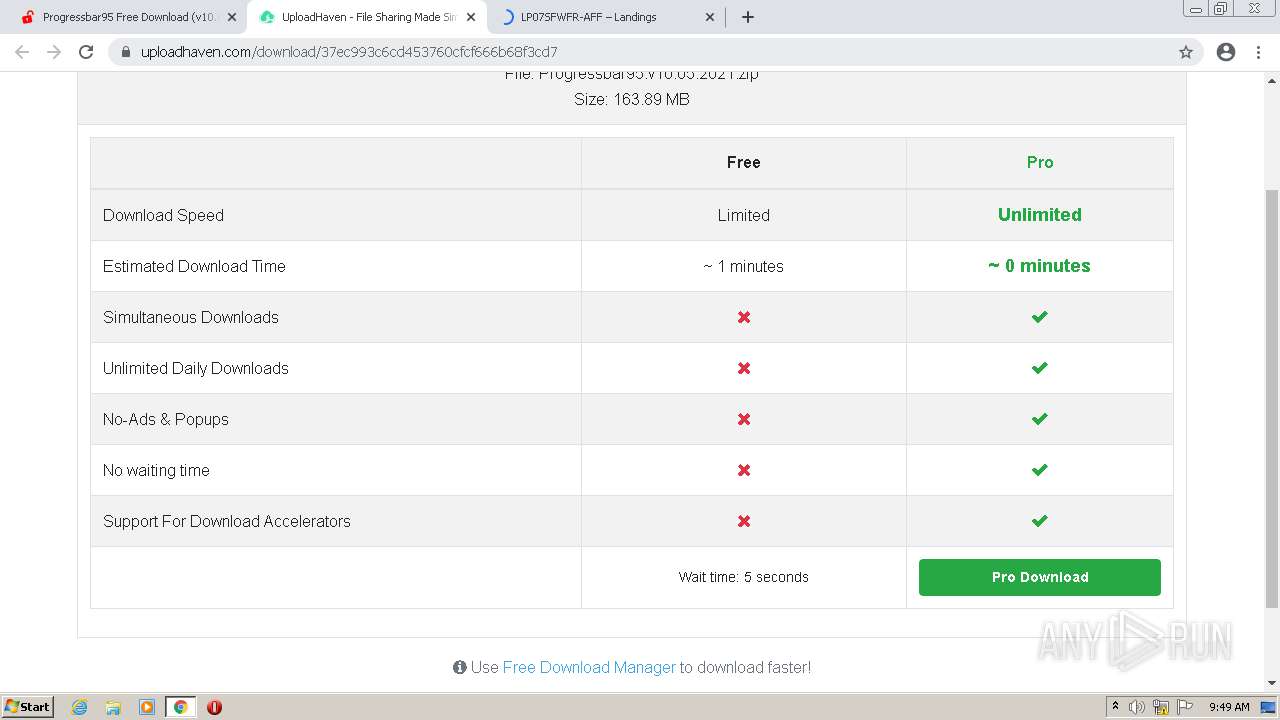This screenshot has width=1280, height=720.
Task: Close the UploadHaven tab
Action: click(471, 17)
